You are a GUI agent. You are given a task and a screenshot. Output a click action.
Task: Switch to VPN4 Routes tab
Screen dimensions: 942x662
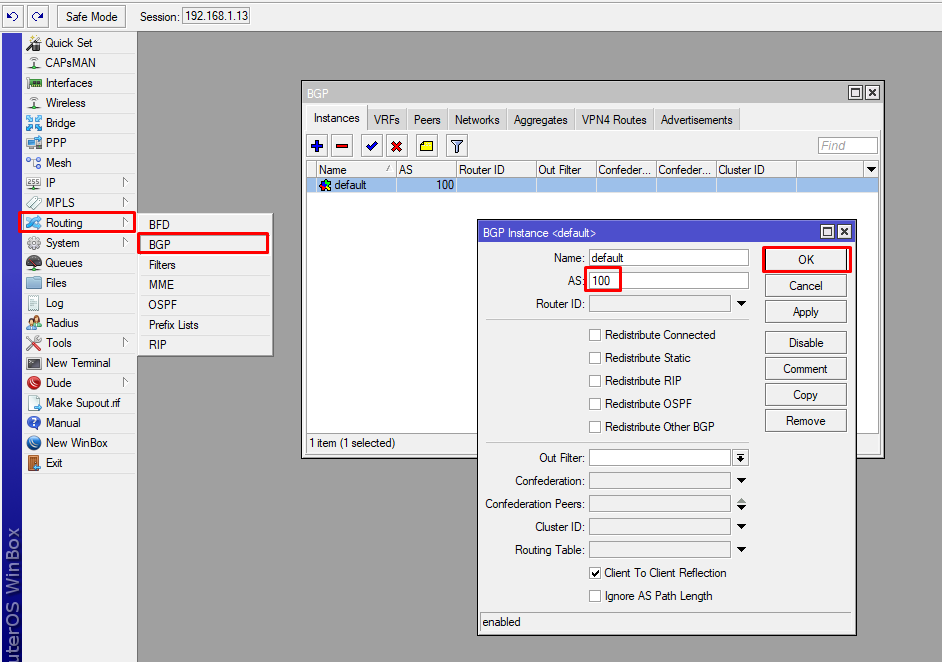point(614,120)
